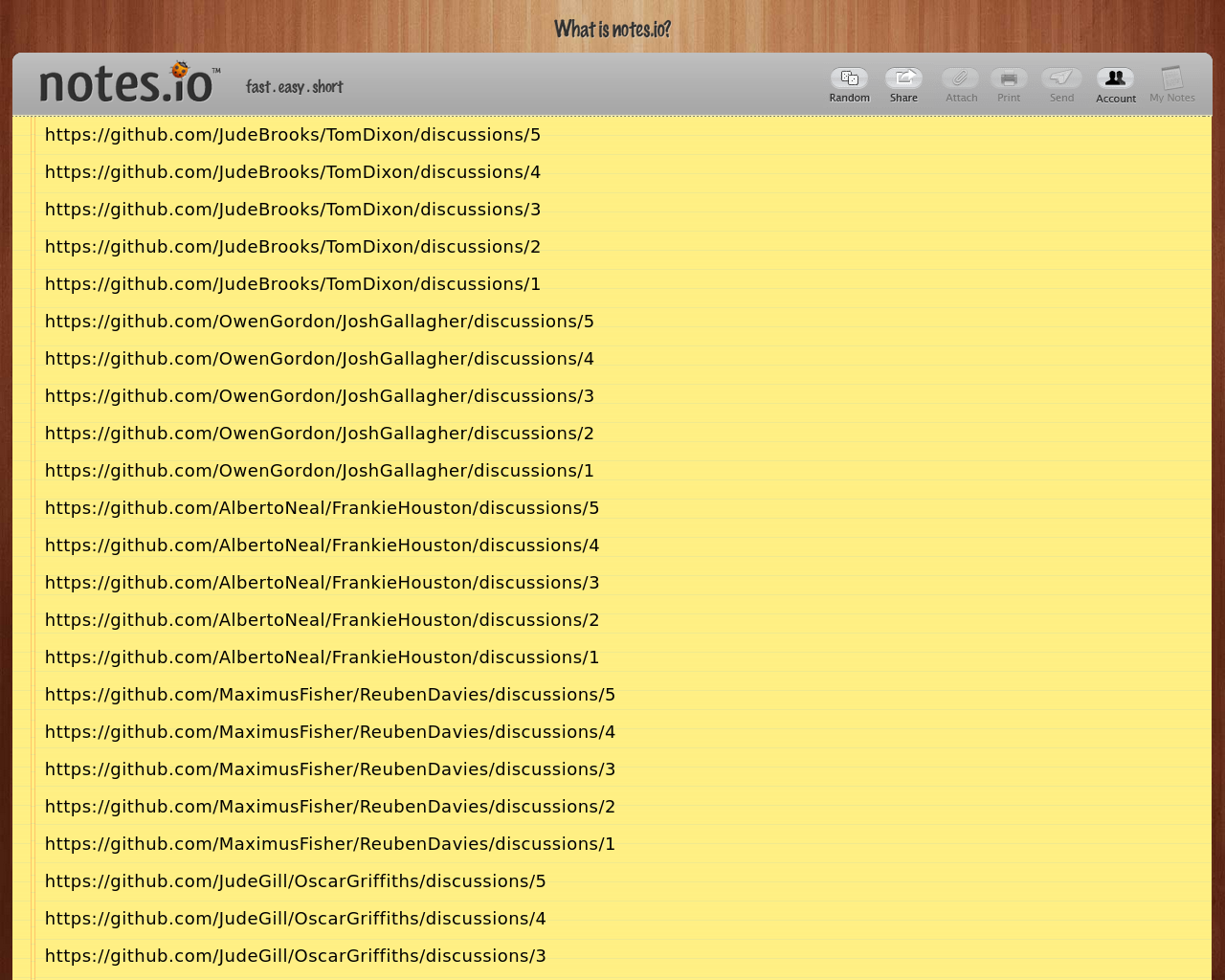Click MaximusFisher/ReubenDavies discussions/3 line
The width and height of the screenshot is (1225, 980).
coord(330,769)
